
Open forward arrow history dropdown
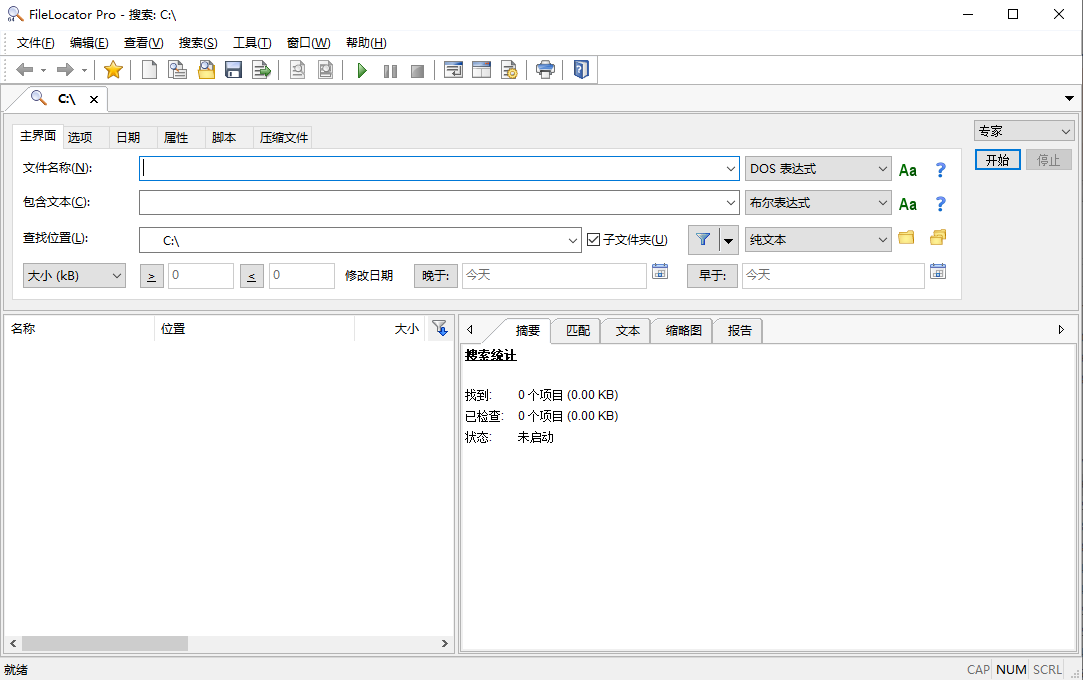84,70
